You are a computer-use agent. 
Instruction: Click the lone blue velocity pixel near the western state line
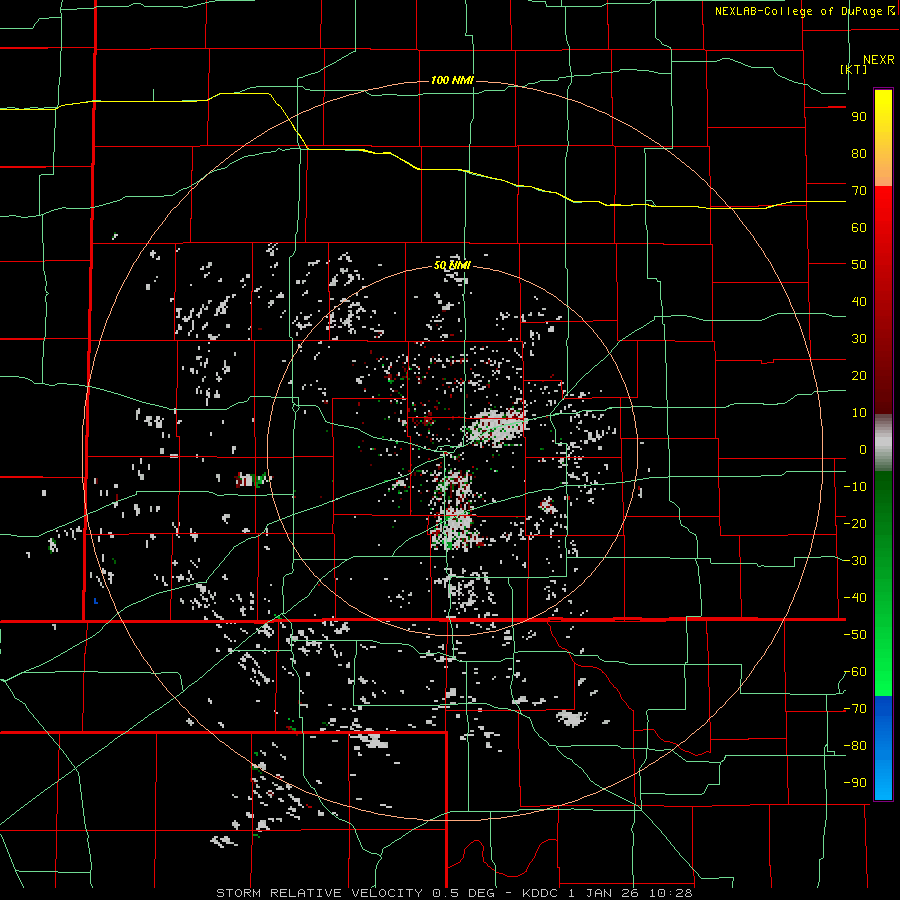[95, 601]
